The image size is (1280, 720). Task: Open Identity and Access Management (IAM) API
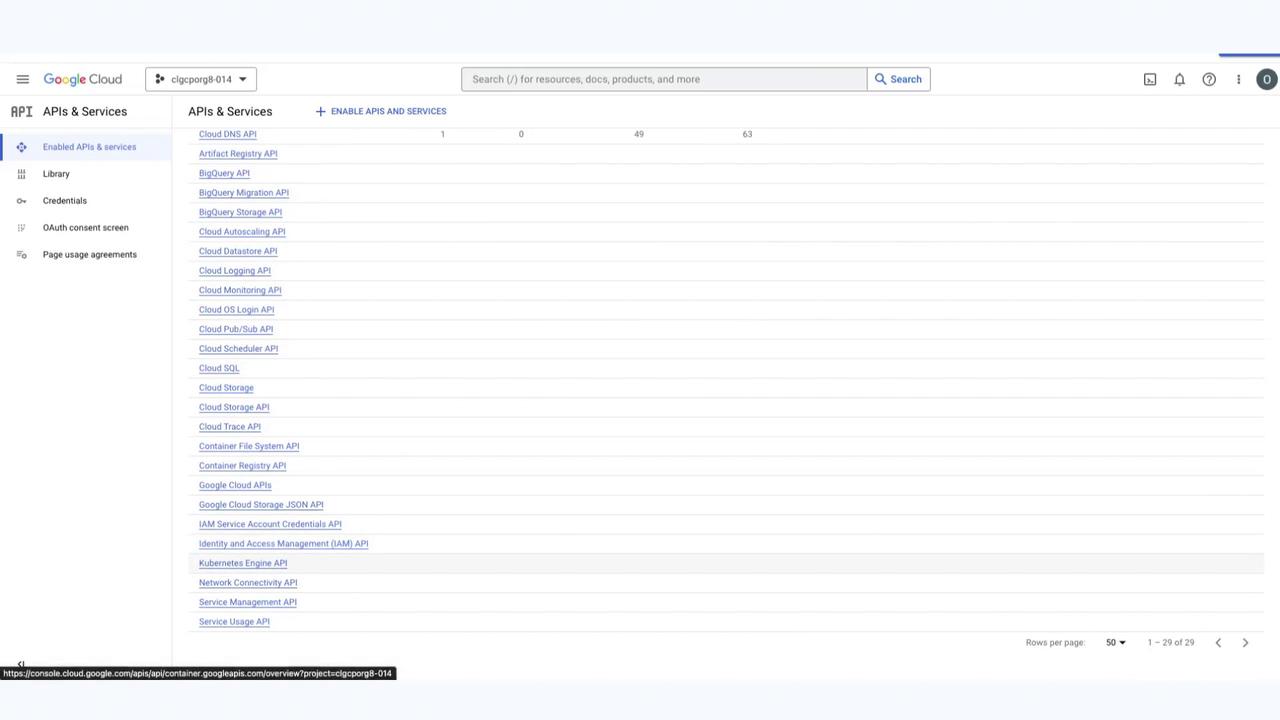pyautogui.click(x=283, y=544)
